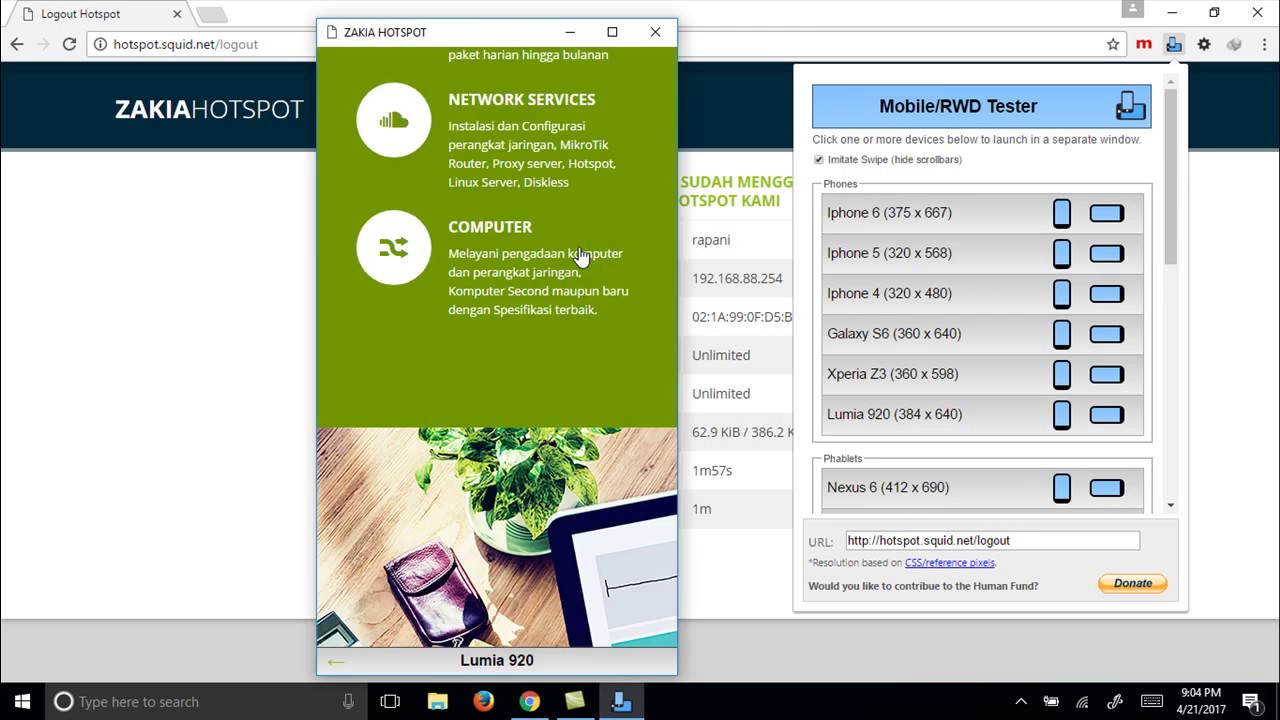Click the scrollbar thumb in tester popup

click(x=1170, y=178)
